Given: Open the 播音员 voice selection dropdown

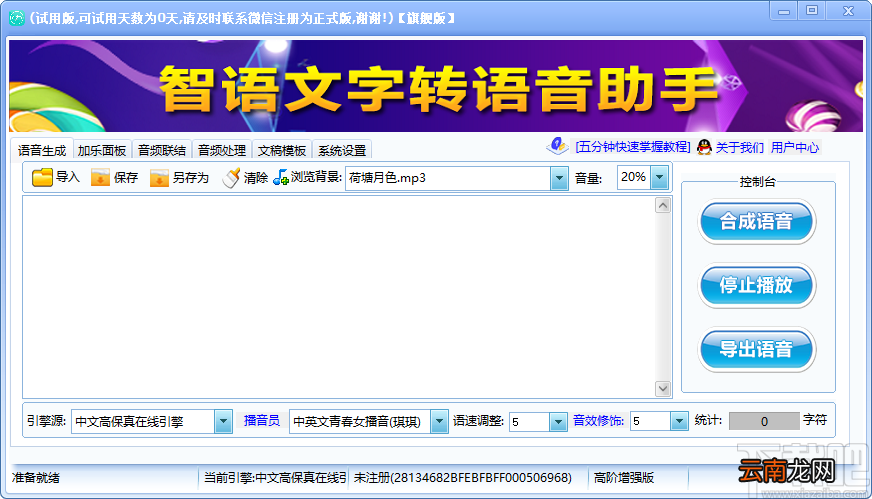Looking at the screenshot, I should (439, 421).
